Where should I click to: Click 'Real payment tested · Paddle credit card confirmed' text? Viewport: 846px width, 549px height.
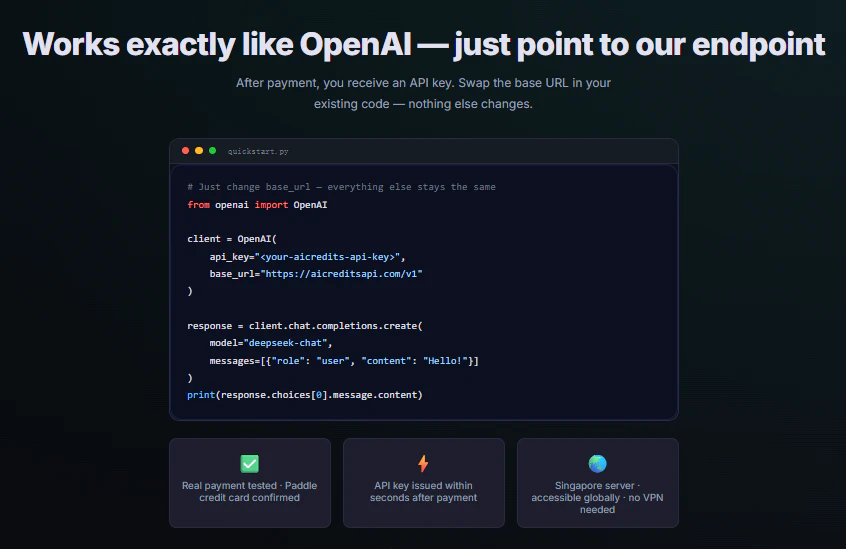coord(249,491)
